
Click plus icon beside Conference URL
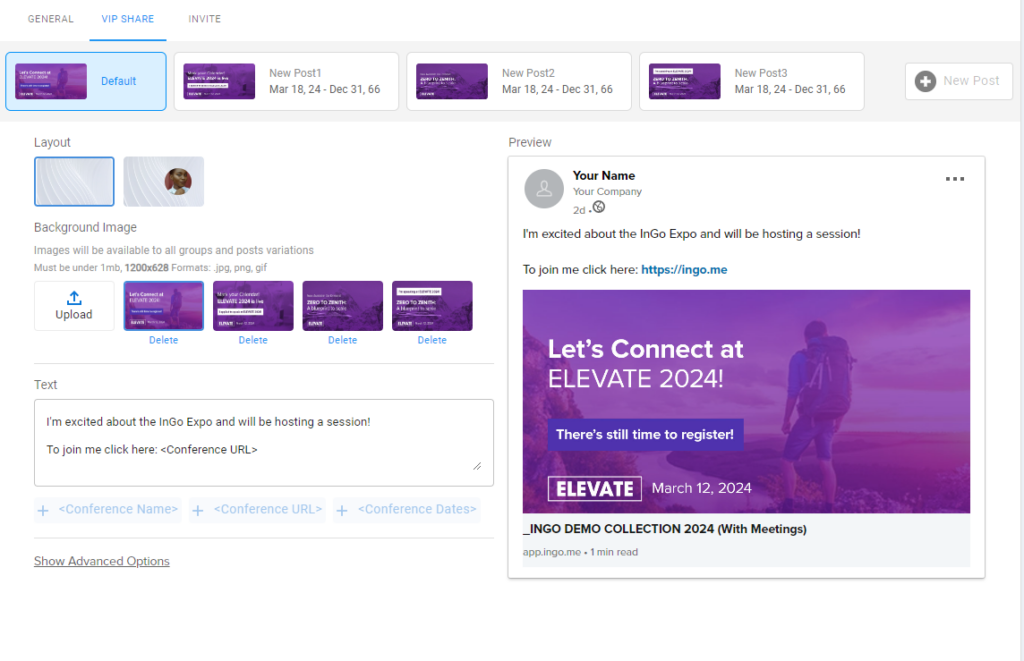click(x=198, y=510)
